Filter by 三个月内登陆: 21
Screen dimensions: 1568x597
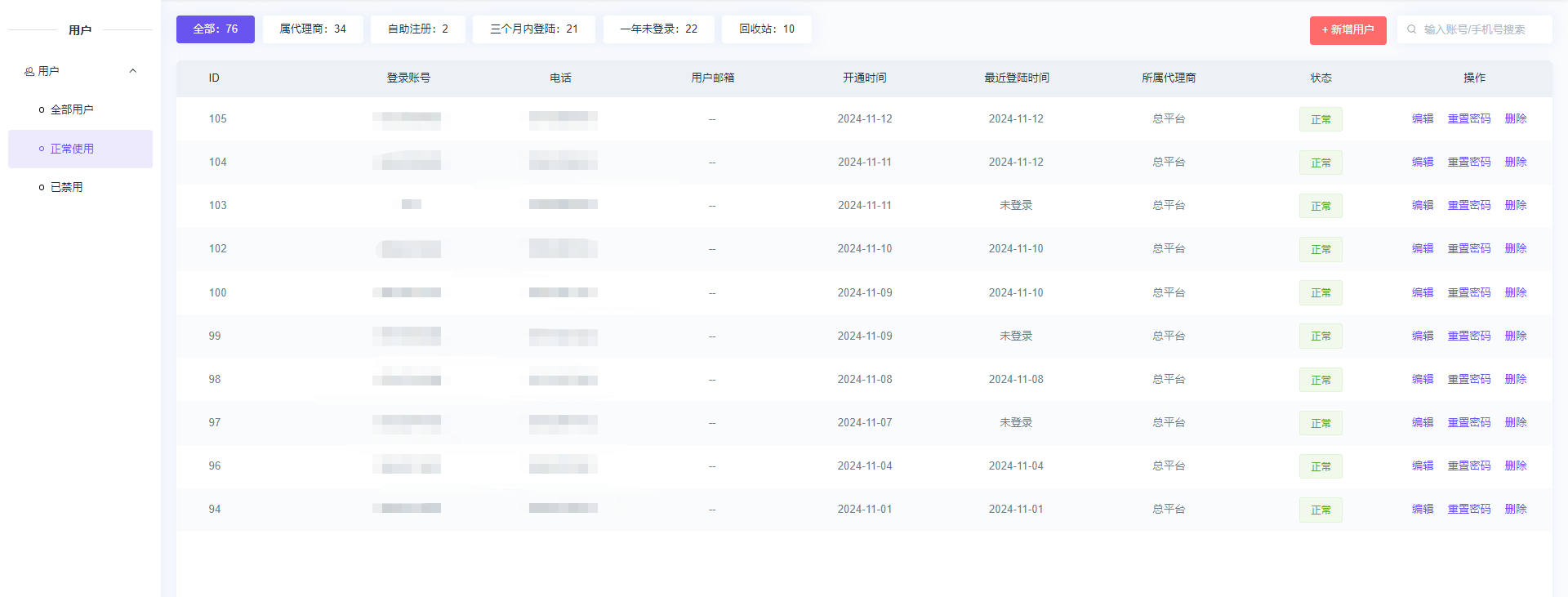click(x=533, y=29)
